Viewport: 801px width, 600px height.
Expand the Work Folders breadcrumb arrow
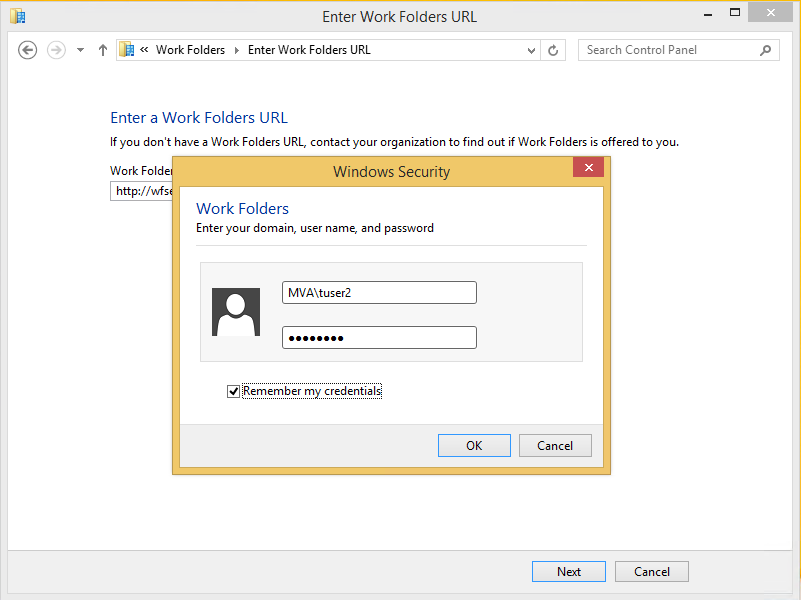[236, 50]
